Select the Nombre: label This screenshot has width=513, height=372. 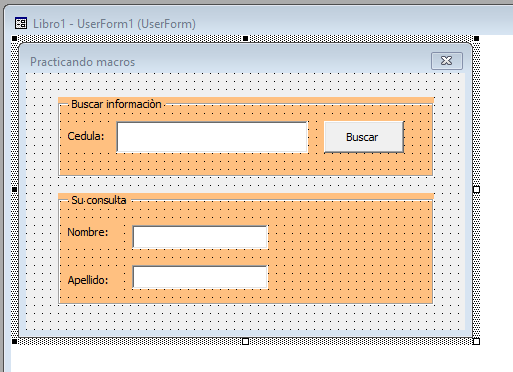click(x=88, y=232)
